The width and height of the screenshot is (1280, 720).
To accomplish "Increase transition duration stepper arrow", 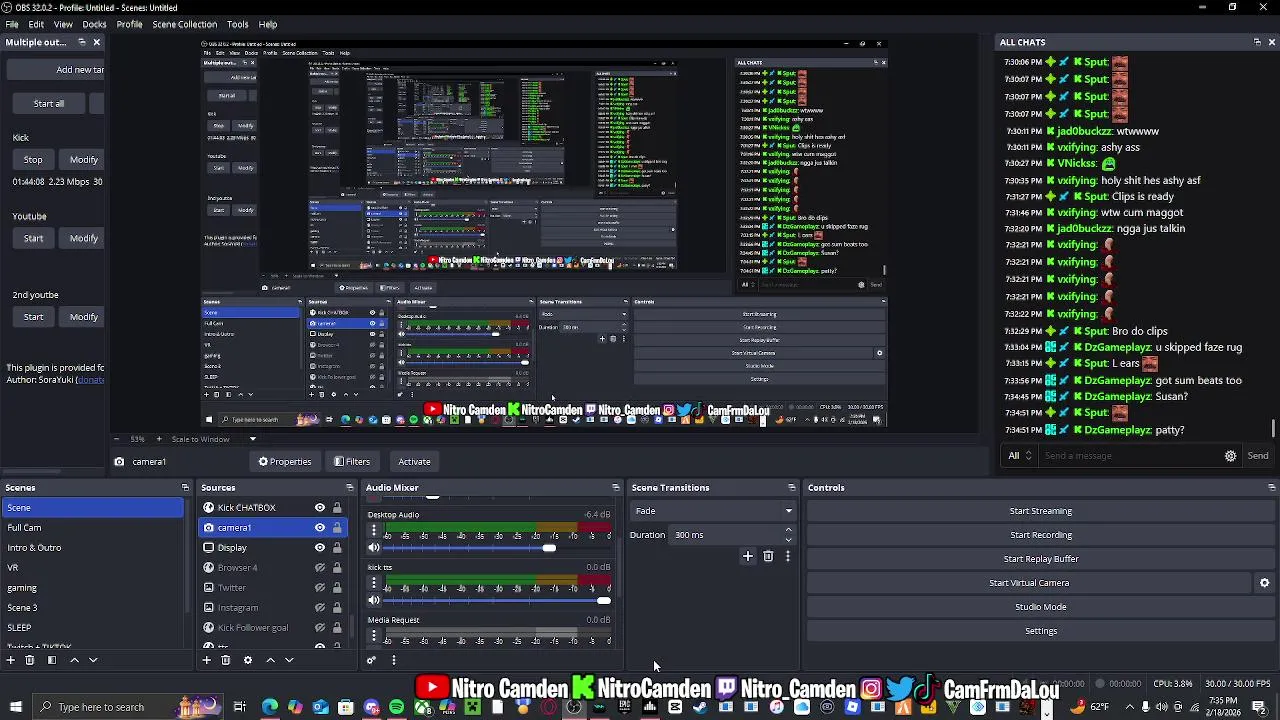I will point(789,530).
